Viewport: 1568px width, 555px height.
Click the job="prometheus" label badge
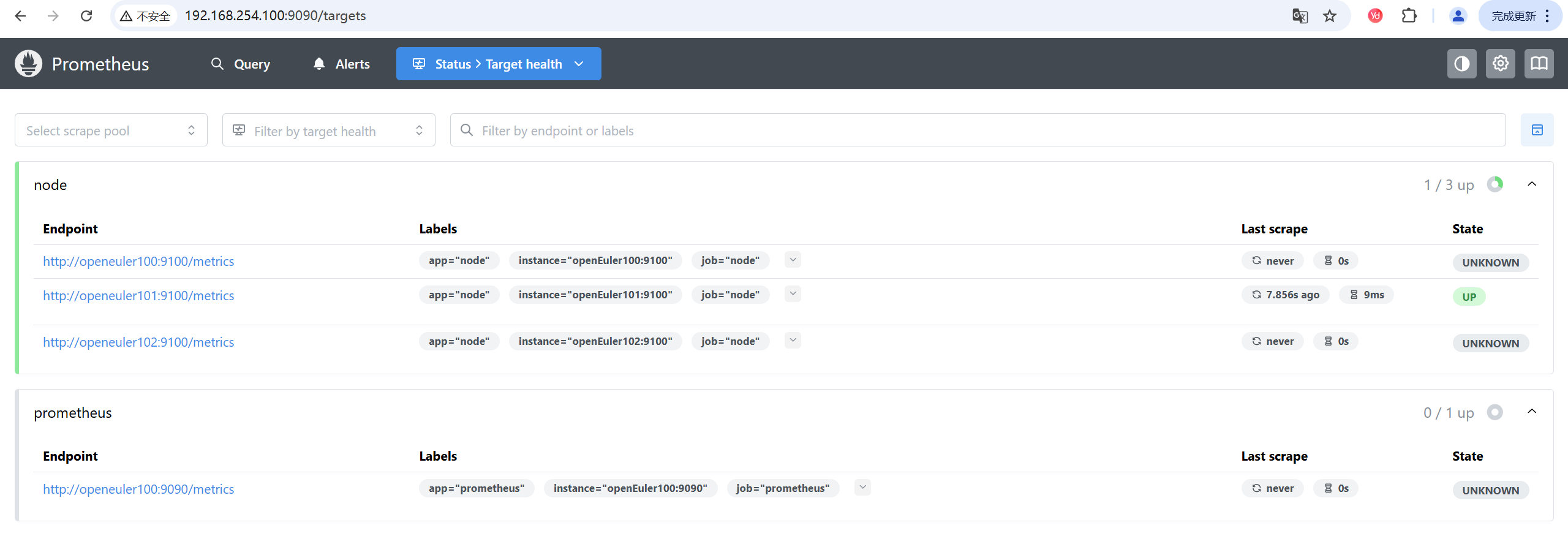pos(783,488)
